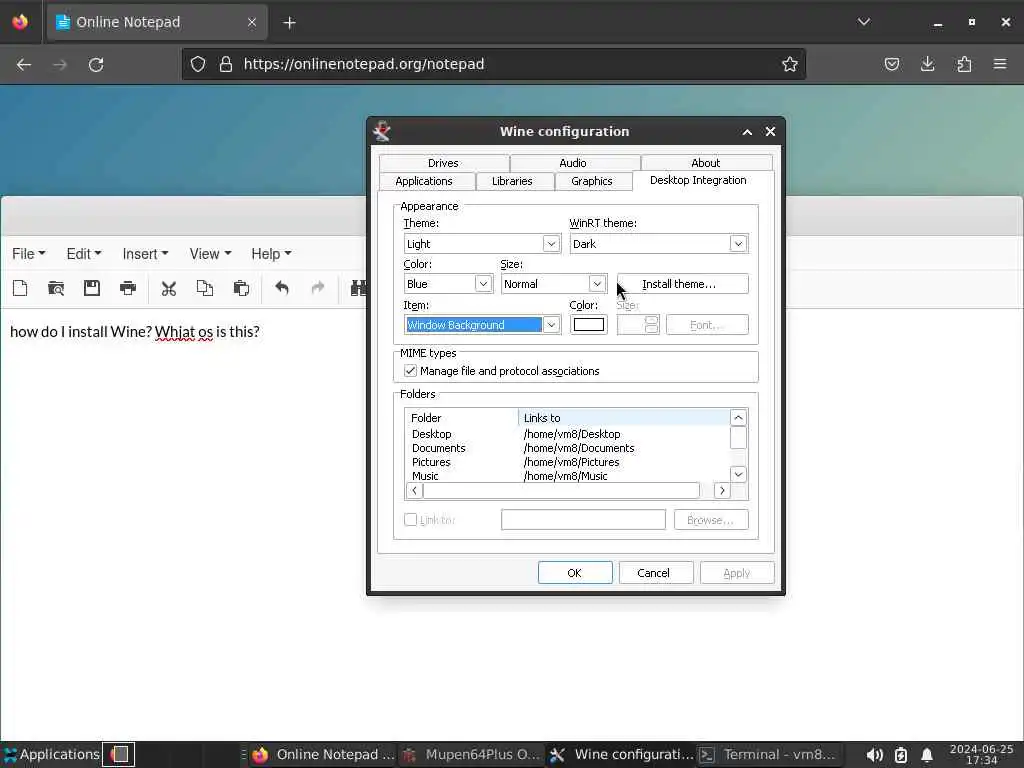The width and height of the screenshot is (1024, 768).
Task: Toggle the Link to checkbox
Action: (x=410, y=520)
